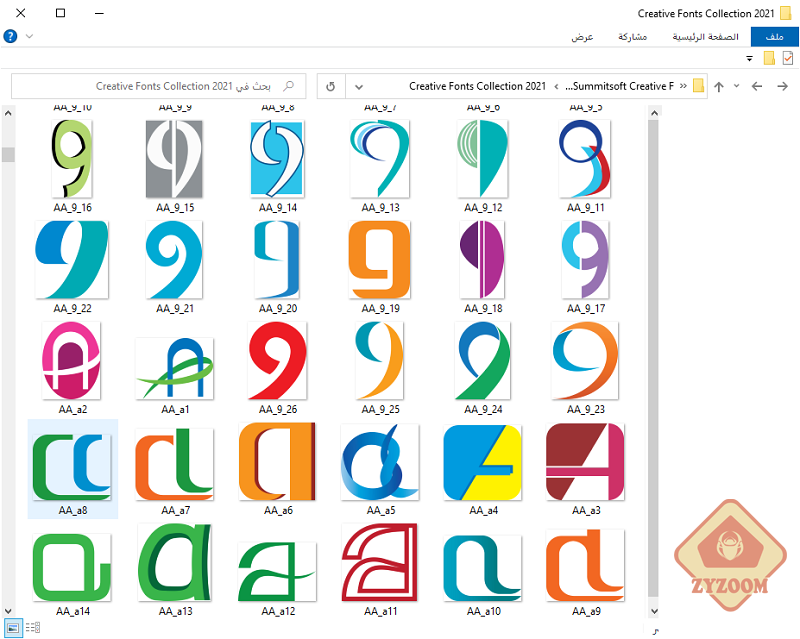Expand the ribbon with chevron beside Help

(x=30, y=36)
